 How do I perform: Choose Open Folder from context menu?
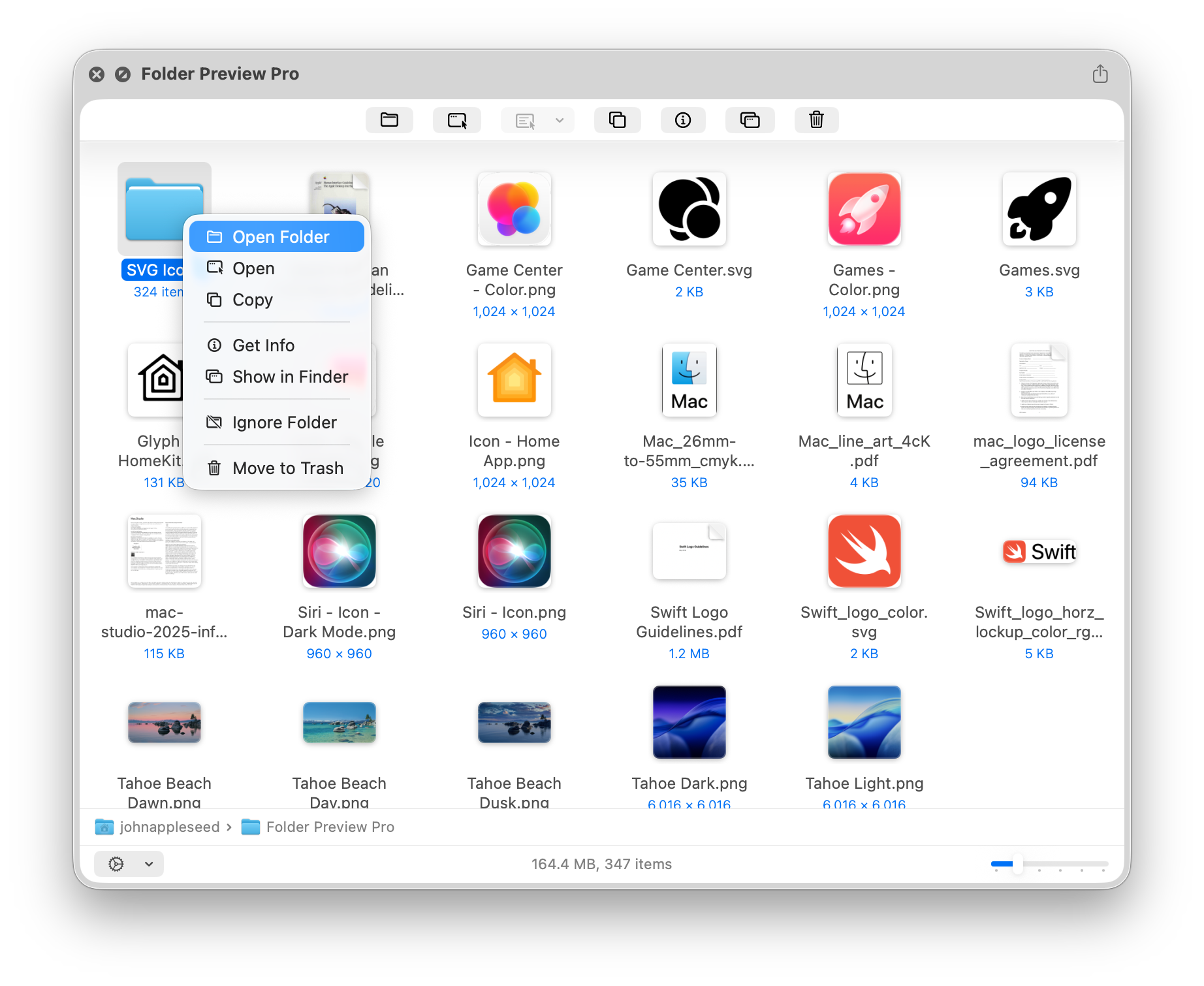[277, 237]
